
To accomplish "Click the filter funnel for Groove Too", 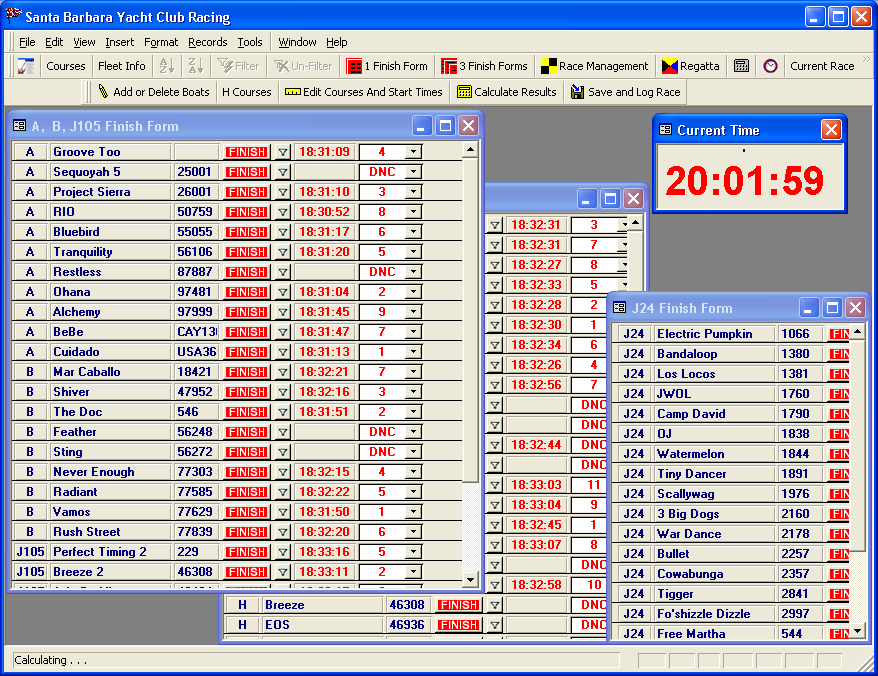I will click(x=283, y=152).
